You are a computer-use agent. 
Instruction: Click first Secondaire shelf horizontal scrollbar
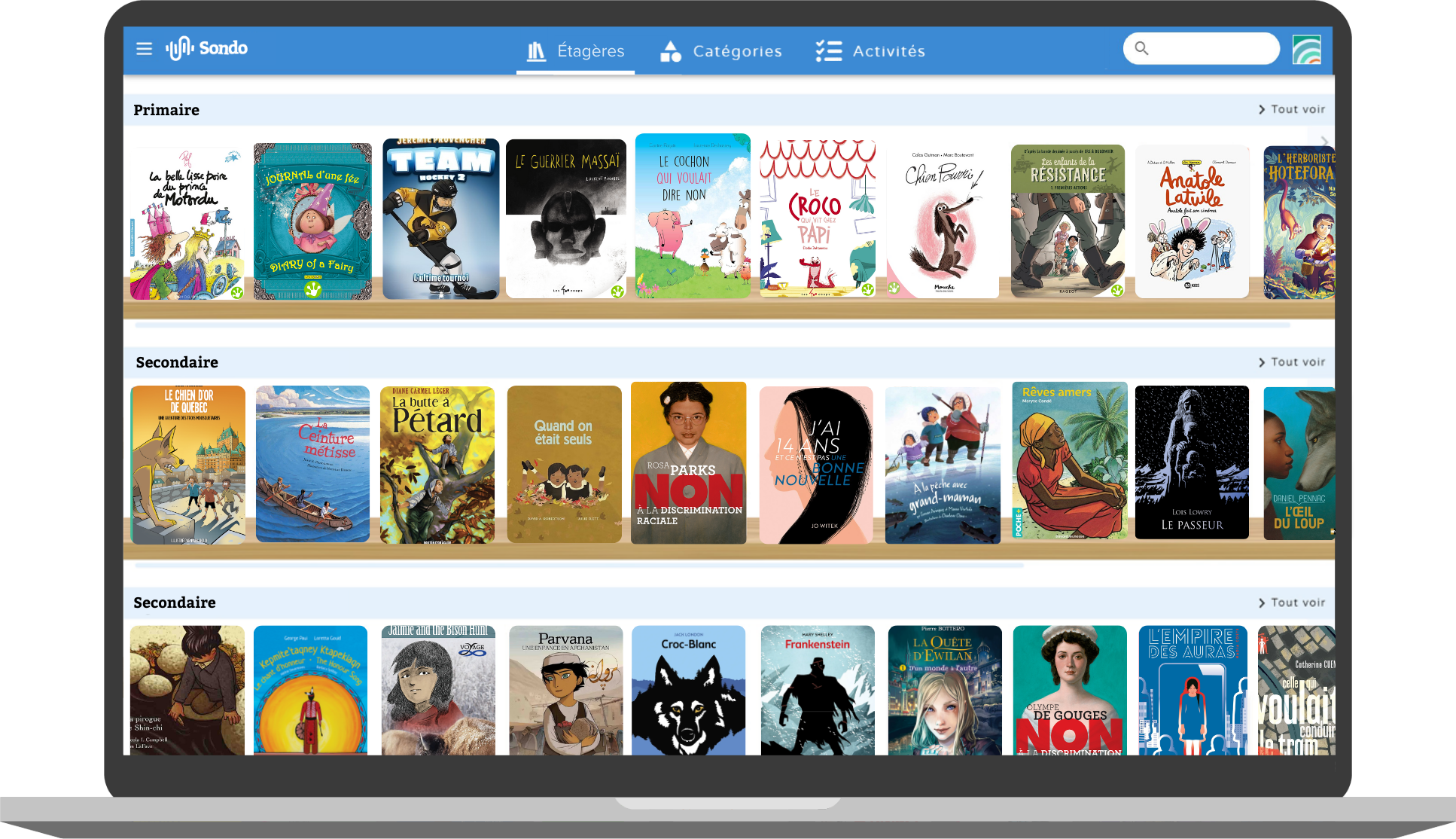[x=580, y=564]
